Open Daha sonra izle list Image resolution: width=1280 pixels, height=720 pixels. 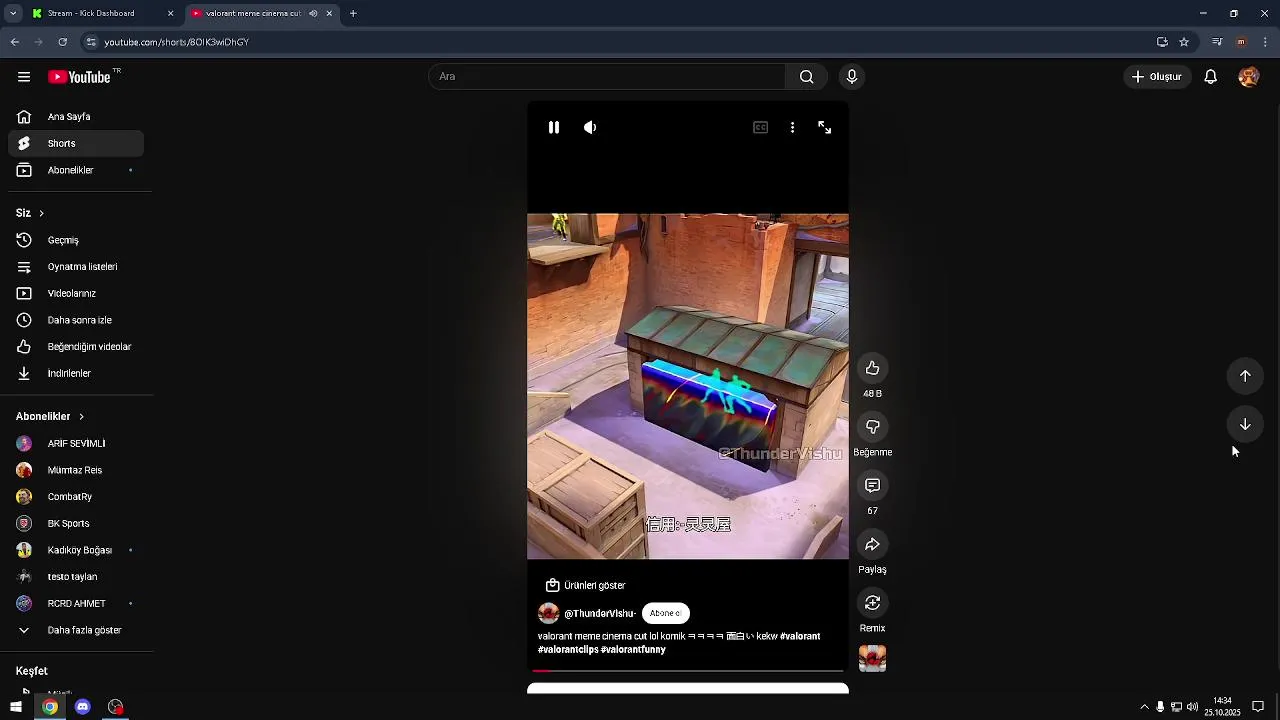[76, 320]
